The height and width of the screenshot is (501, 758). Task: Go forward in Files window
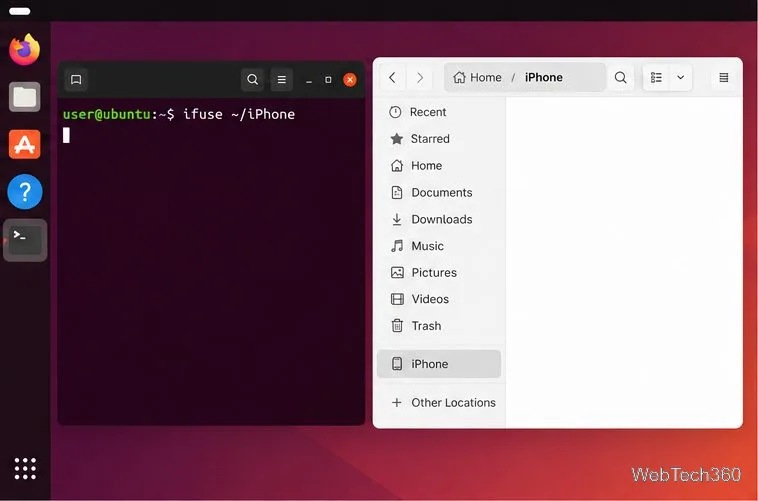coord(420,77)
